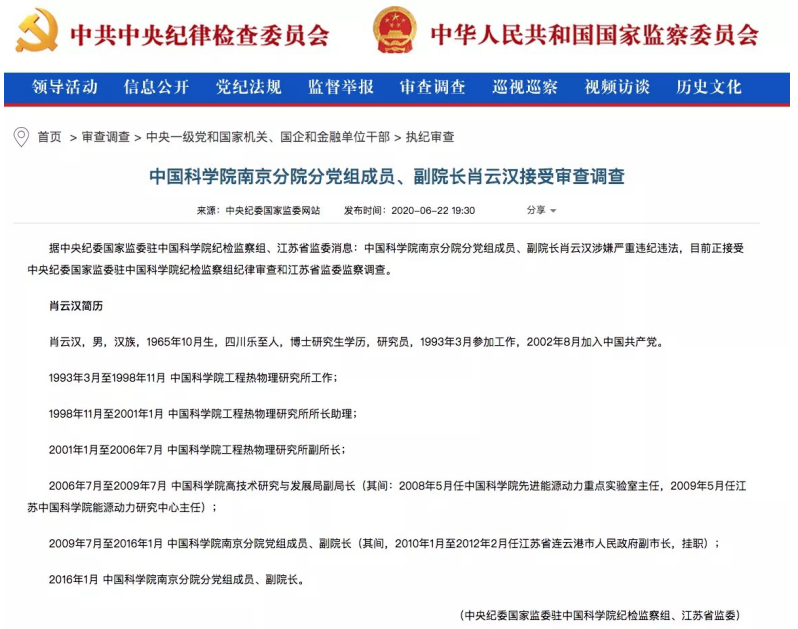Screen dimensions: 798x629
Task: Open the 分享 share dropdown
Action: pos(541,210)
